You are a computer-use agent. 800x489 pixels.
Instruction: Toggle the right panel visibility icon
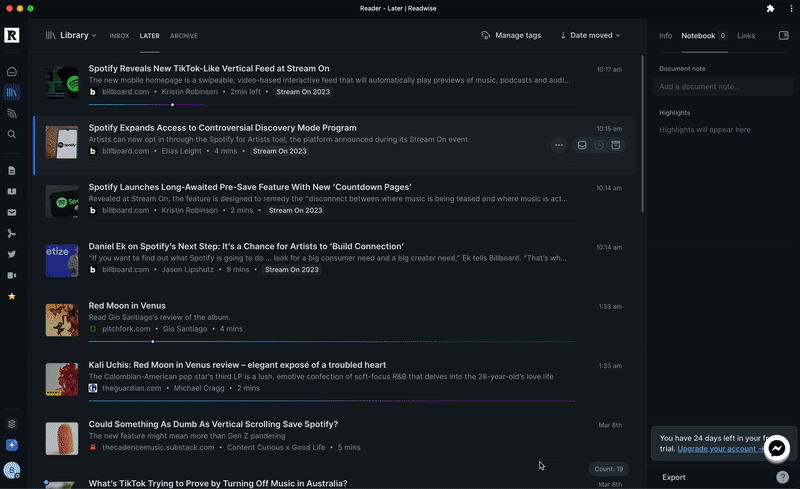(784, 35)
